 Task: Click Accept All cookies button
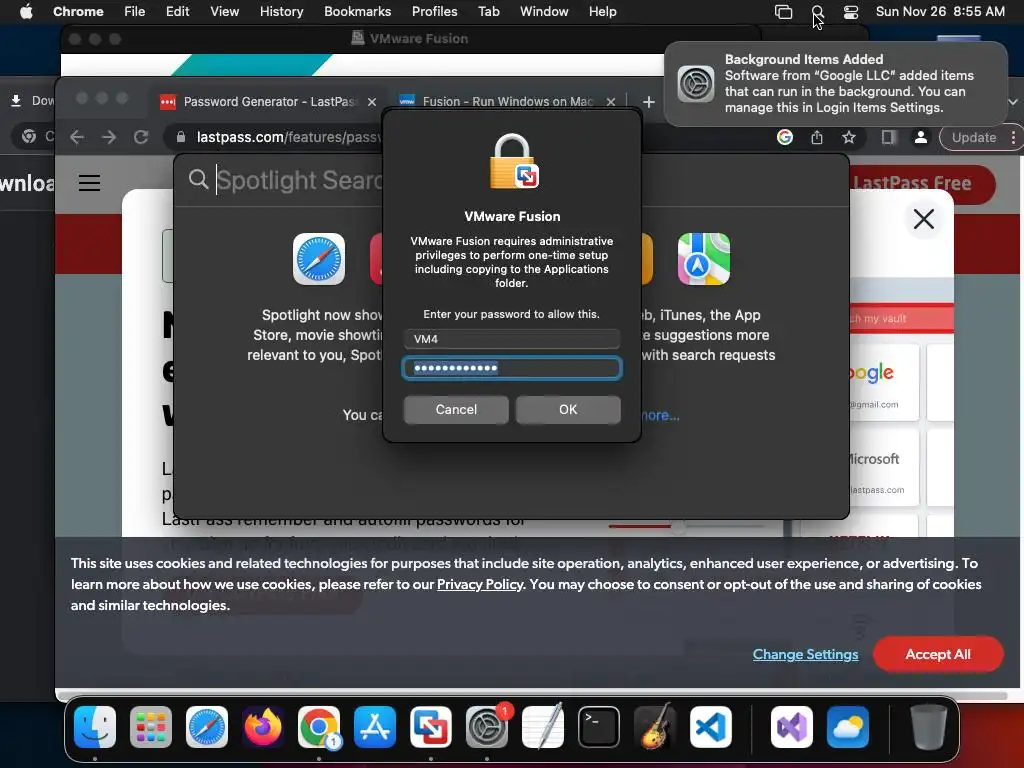tap(938, 654)
